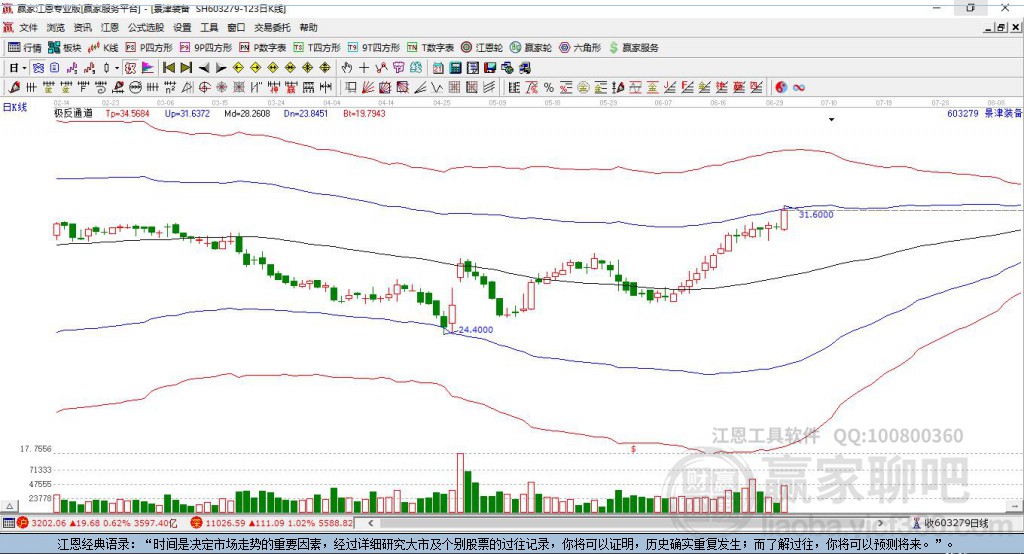The height and width of the screenshot is (554, 1024).
Task: Select the zigzag wave line tool
Action: click(436, 87)
